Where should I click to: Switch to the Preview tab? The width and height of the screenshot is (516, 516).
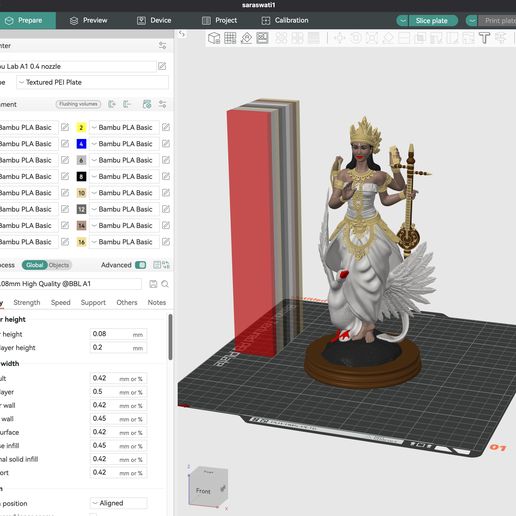[89, 20]
